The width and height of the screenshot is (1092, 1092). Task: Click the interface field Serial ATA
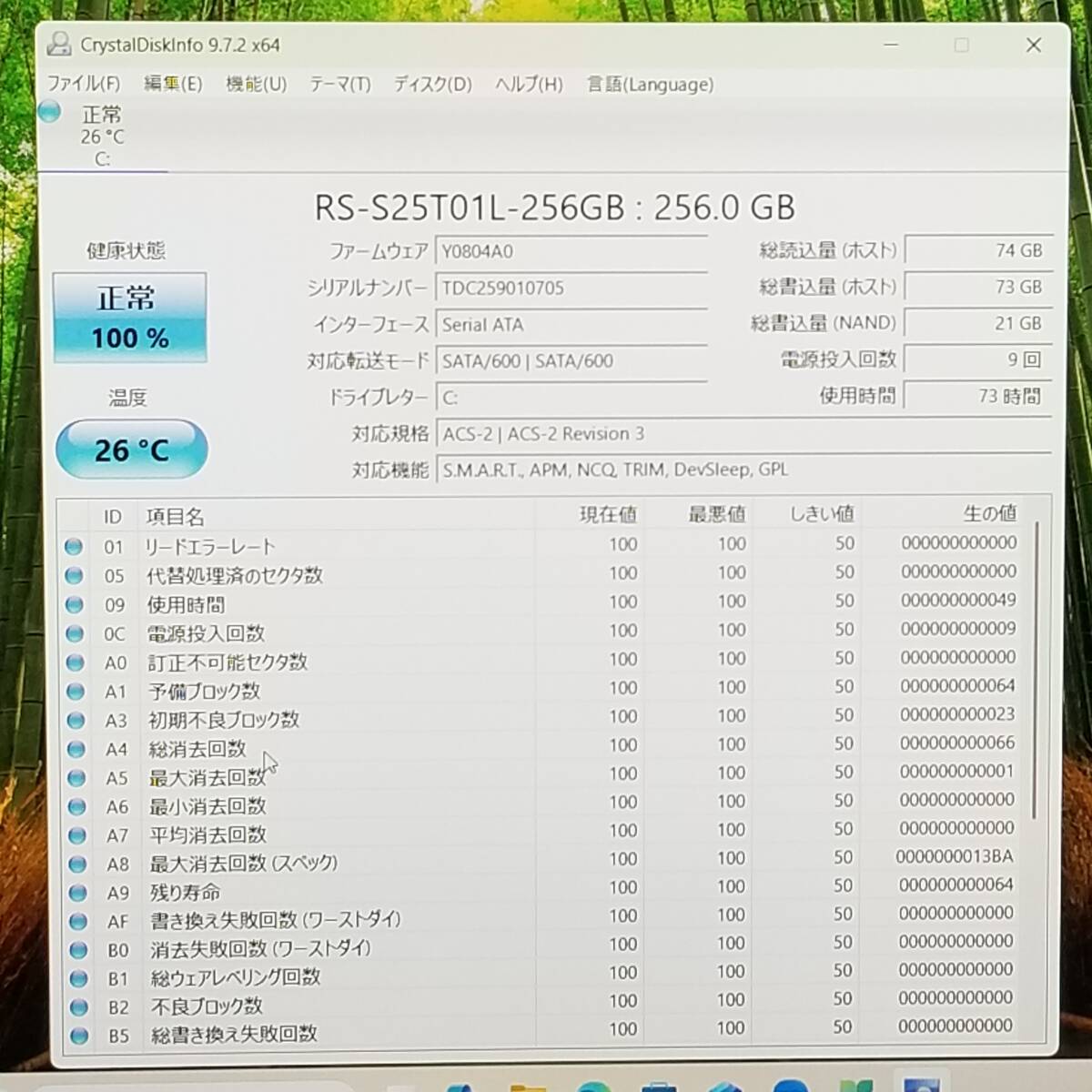571,325
